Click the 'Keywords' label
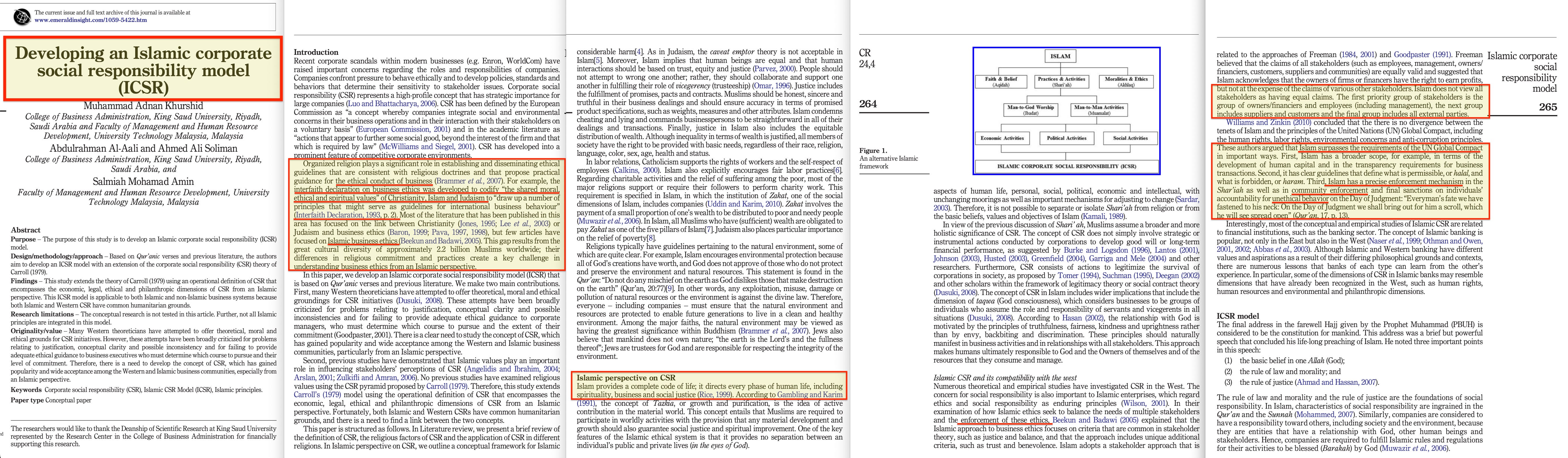This screenshot has width=1568, height=458. [26, 390]
